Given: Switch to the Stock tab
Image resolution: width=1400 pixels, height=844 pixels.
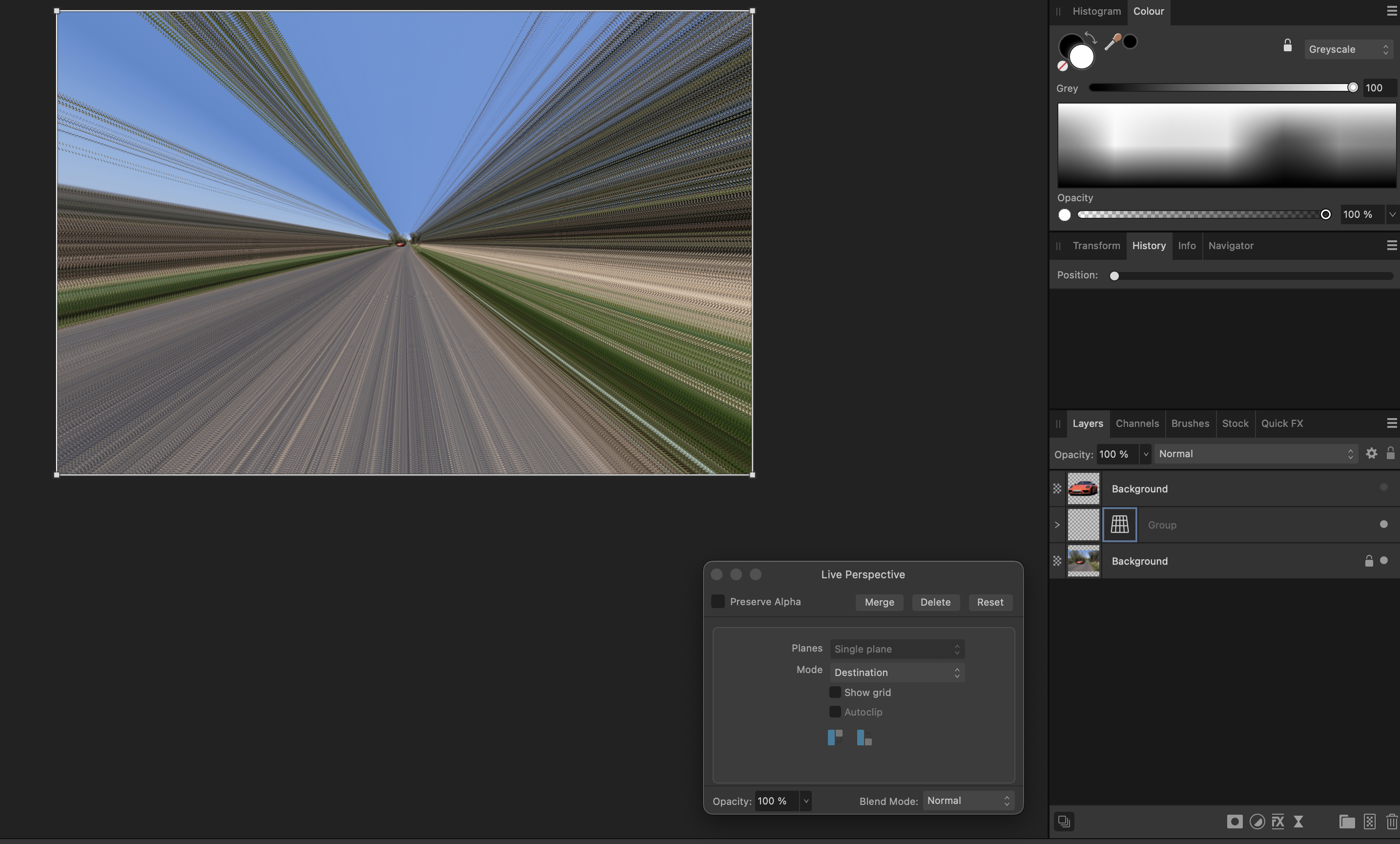Looking at the screenshot, I should 1235,423.
